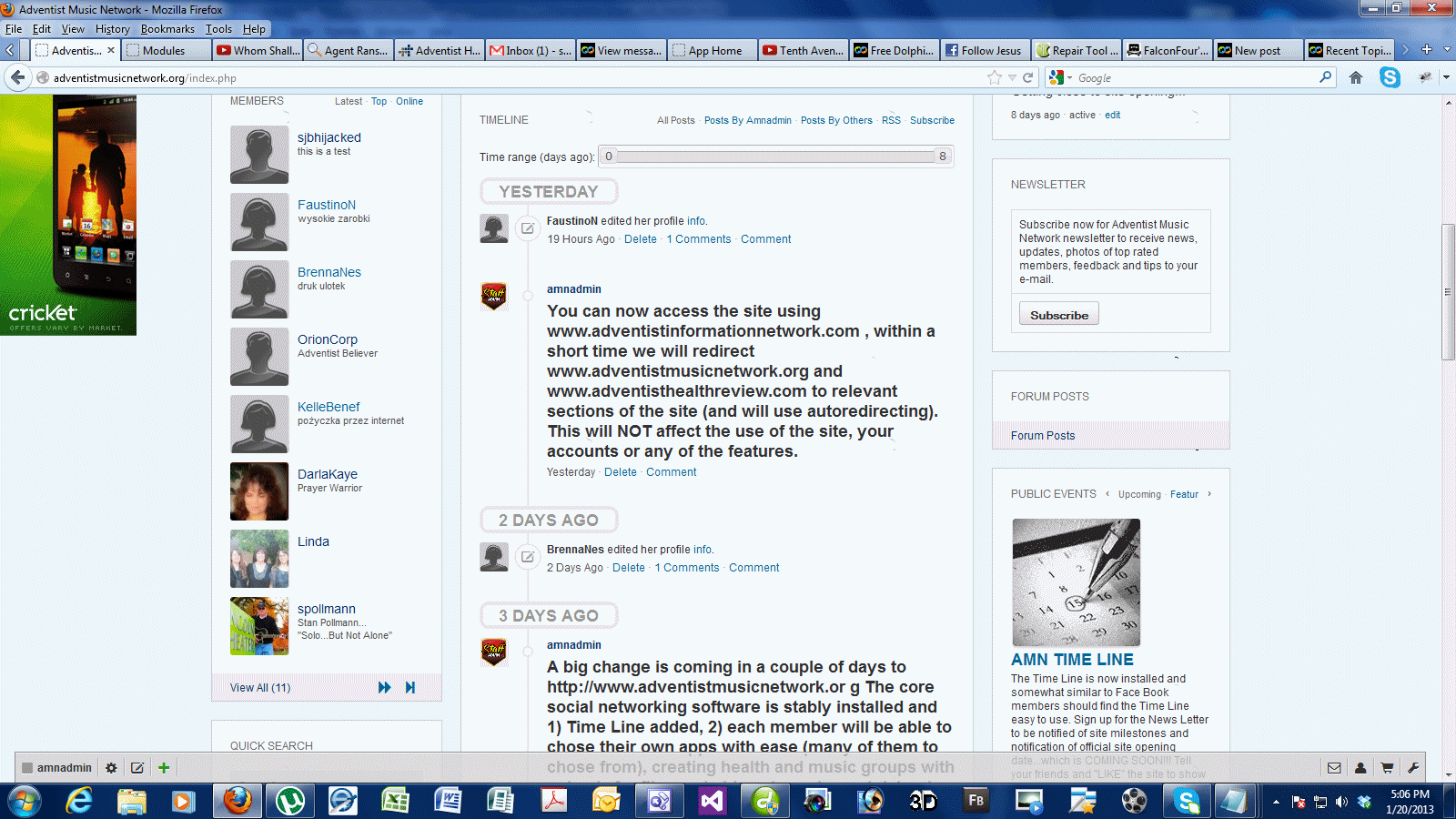This screenshot has height=819, width=1456.
Task: Open the mail envelope icon in bottom bar
Action: click(1334, 768)
